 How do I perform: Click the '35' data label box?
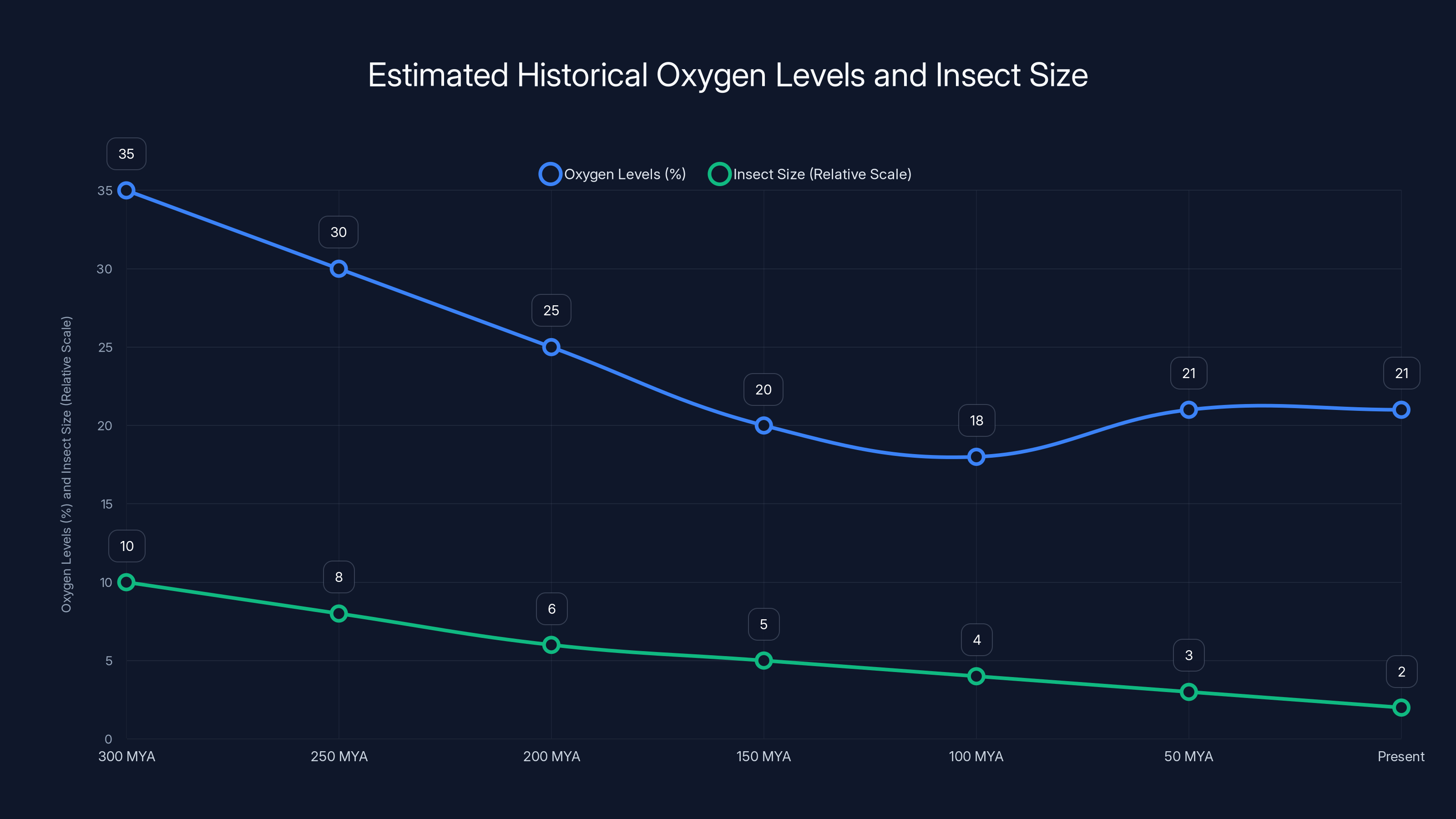(x=126, y=154)
